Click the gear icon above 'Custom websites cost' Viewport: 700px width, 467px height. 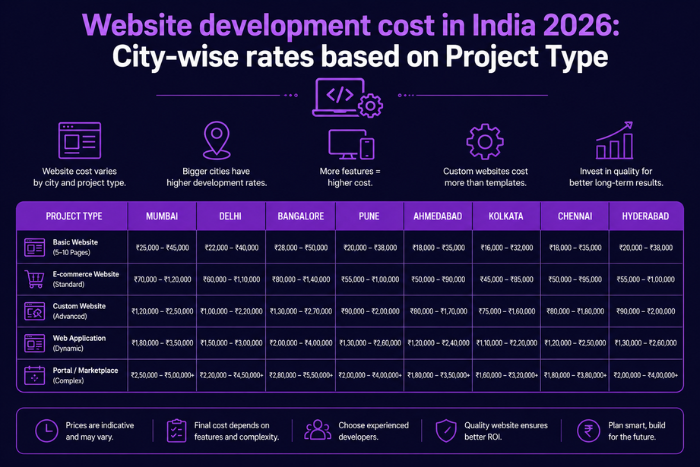tap(485, 142)
